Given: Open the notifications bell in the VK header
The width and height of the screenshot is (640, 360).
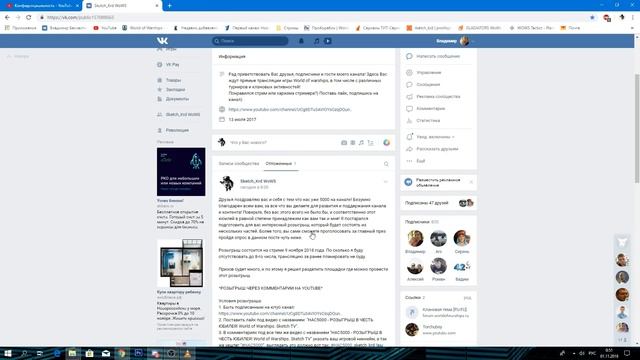Looking at the screenshot, I should (301, 41).
